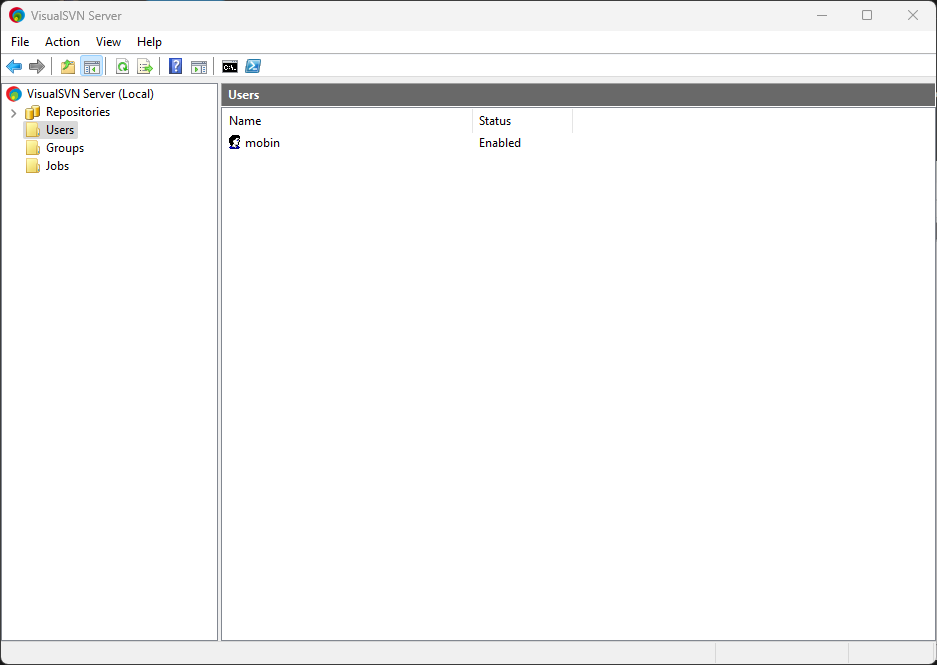Sort users by the Status column header
The image size is (937, 665).
(520, 121)
